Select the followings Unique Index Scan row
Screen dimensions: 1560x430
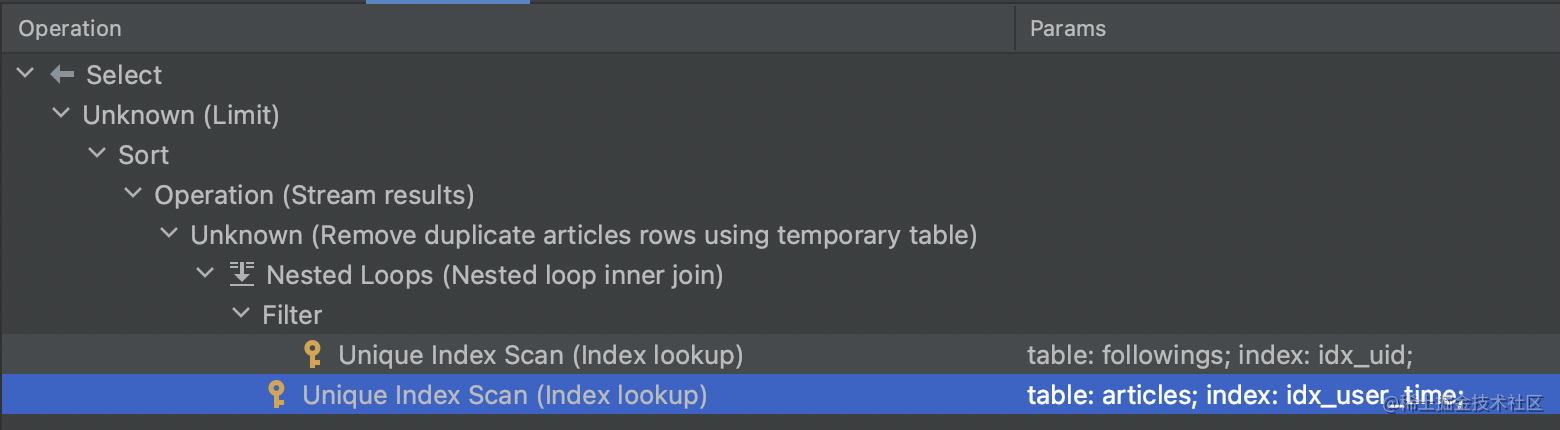coord(780,354)
